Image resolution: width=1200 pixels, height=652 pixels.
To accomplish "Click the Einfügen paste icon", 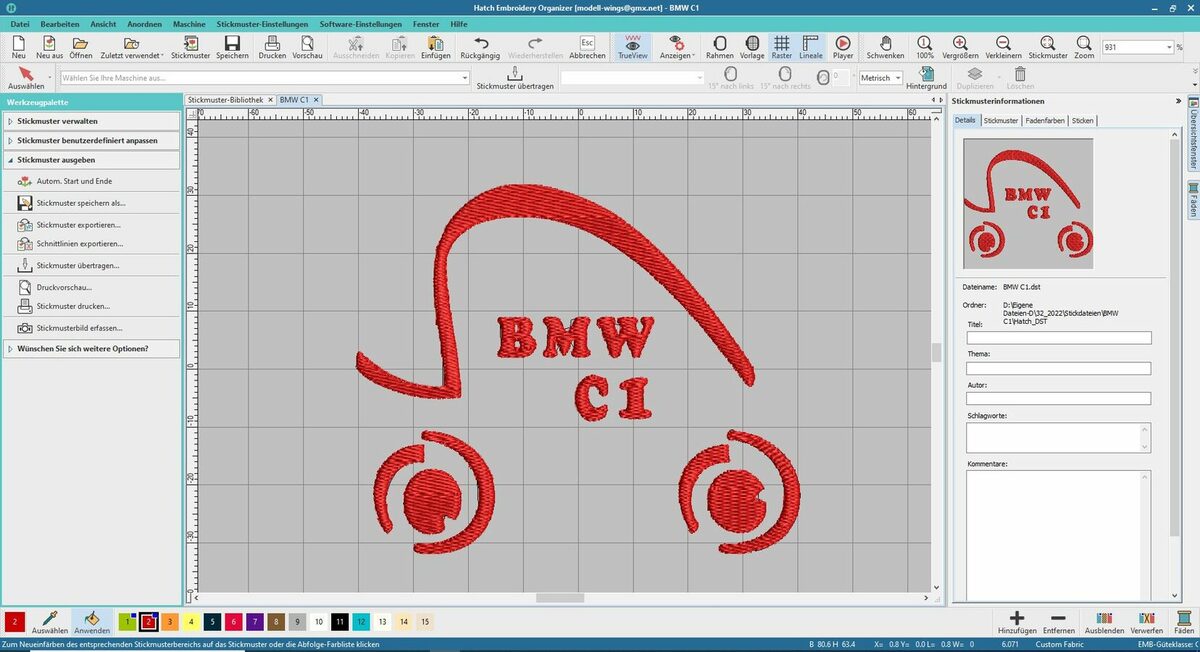I will (x=435, y=47).
